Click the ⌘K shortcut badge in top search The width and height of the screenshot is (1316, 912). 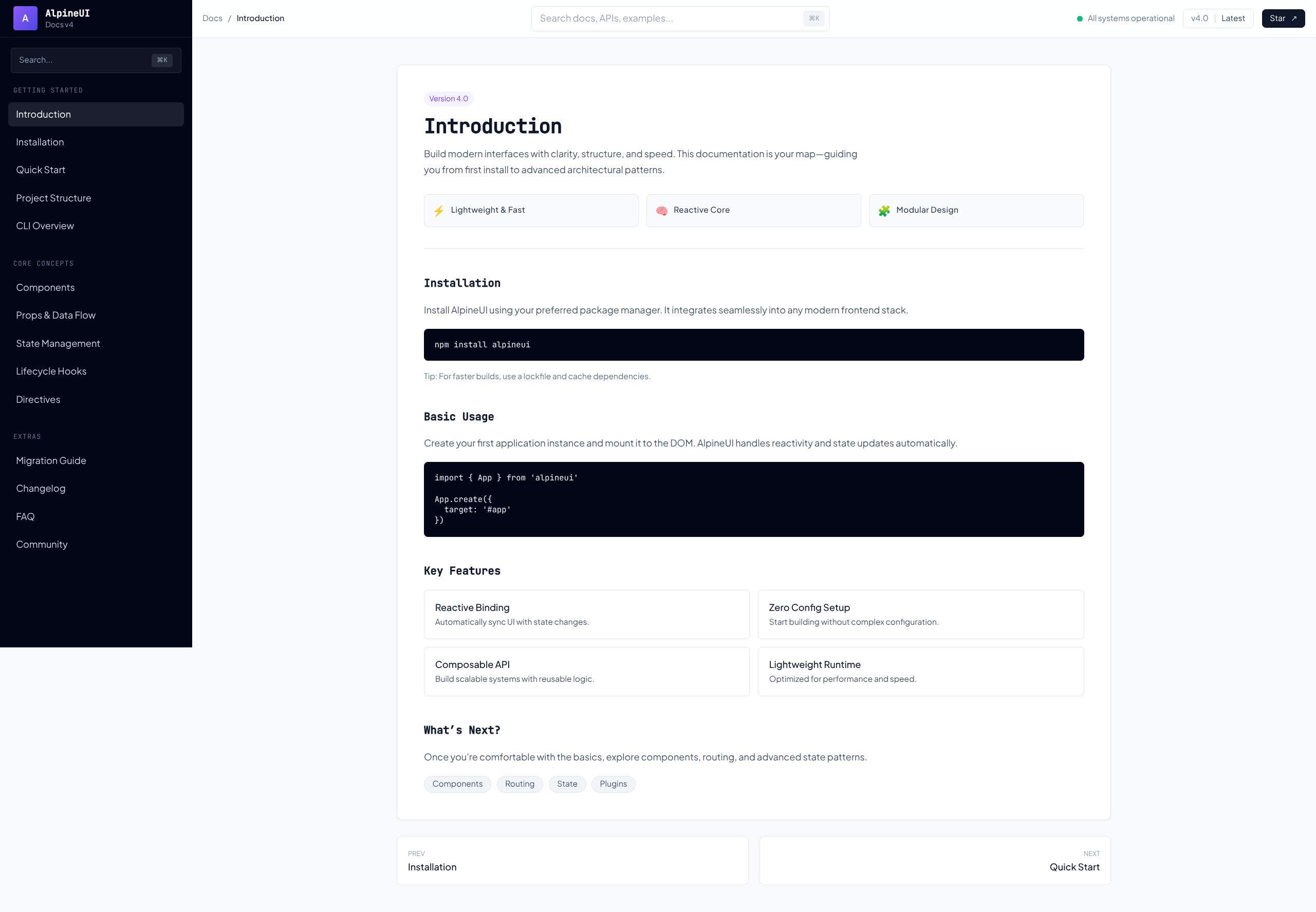point(814,19)
